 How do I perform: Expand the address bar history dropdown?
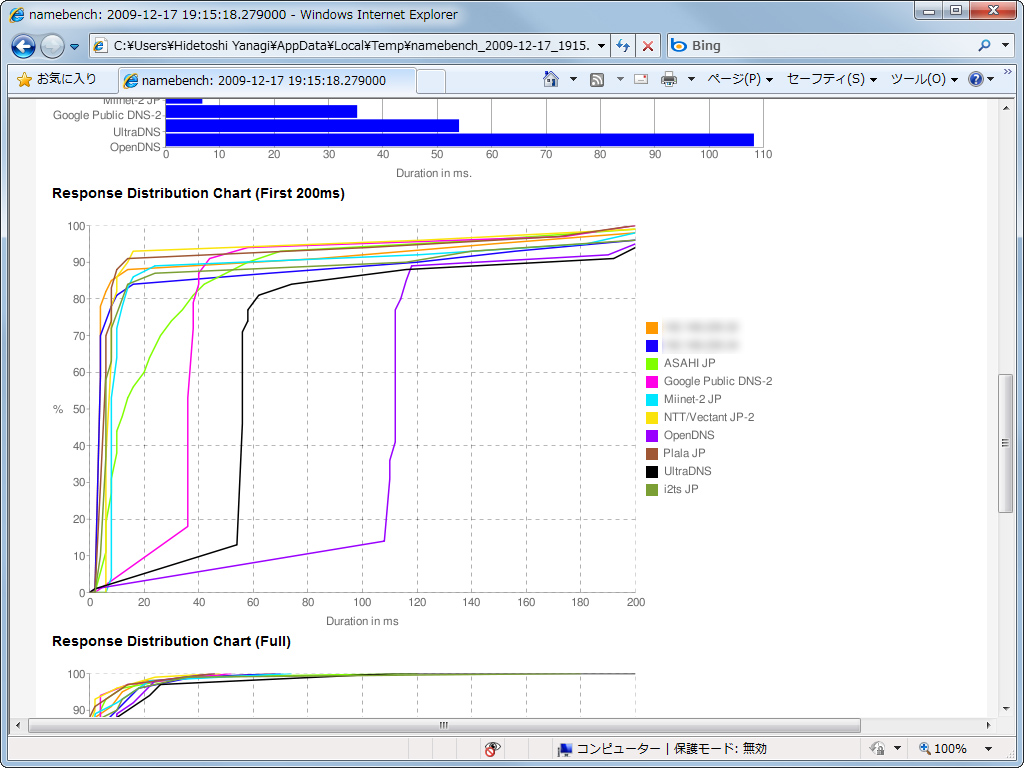tap(601, 46)
